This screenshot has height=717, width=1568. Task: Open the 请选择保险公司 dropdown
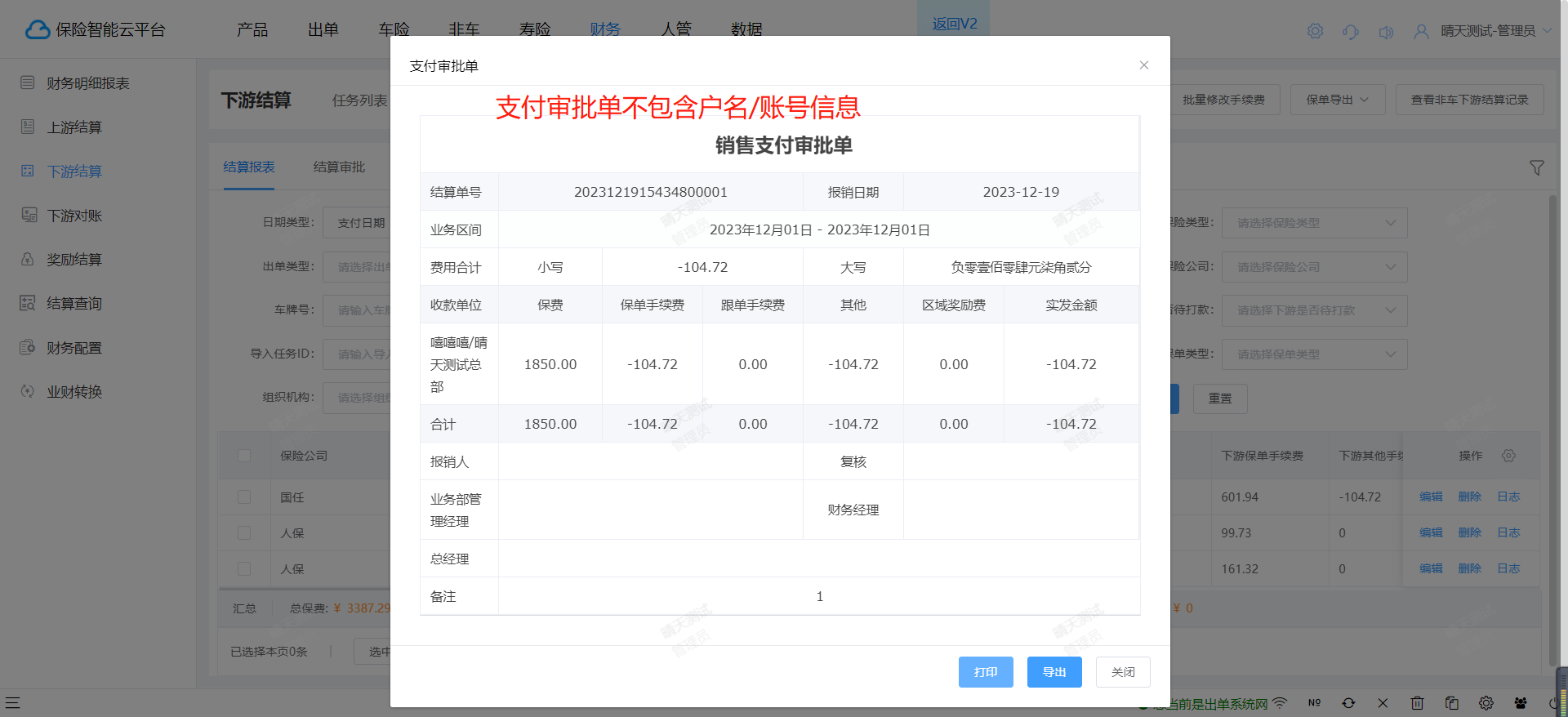pos(1314,267)
